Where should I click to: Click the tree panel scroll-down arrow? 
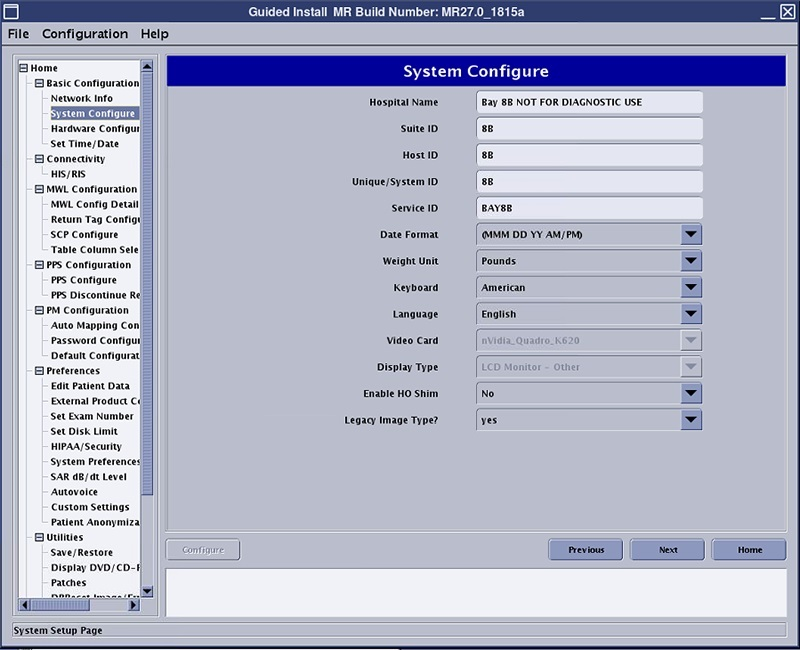[148, 591]
